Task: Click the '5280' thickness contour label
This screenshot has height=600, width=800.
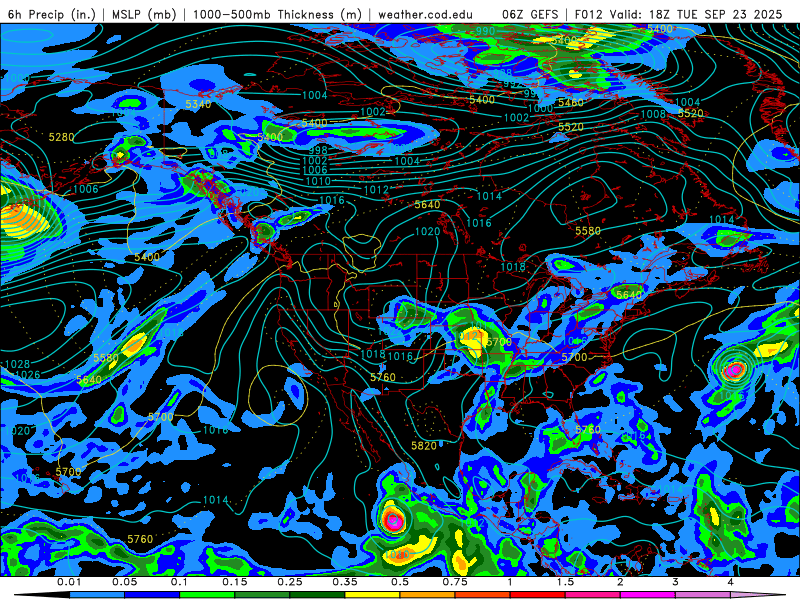Action: 61,137
